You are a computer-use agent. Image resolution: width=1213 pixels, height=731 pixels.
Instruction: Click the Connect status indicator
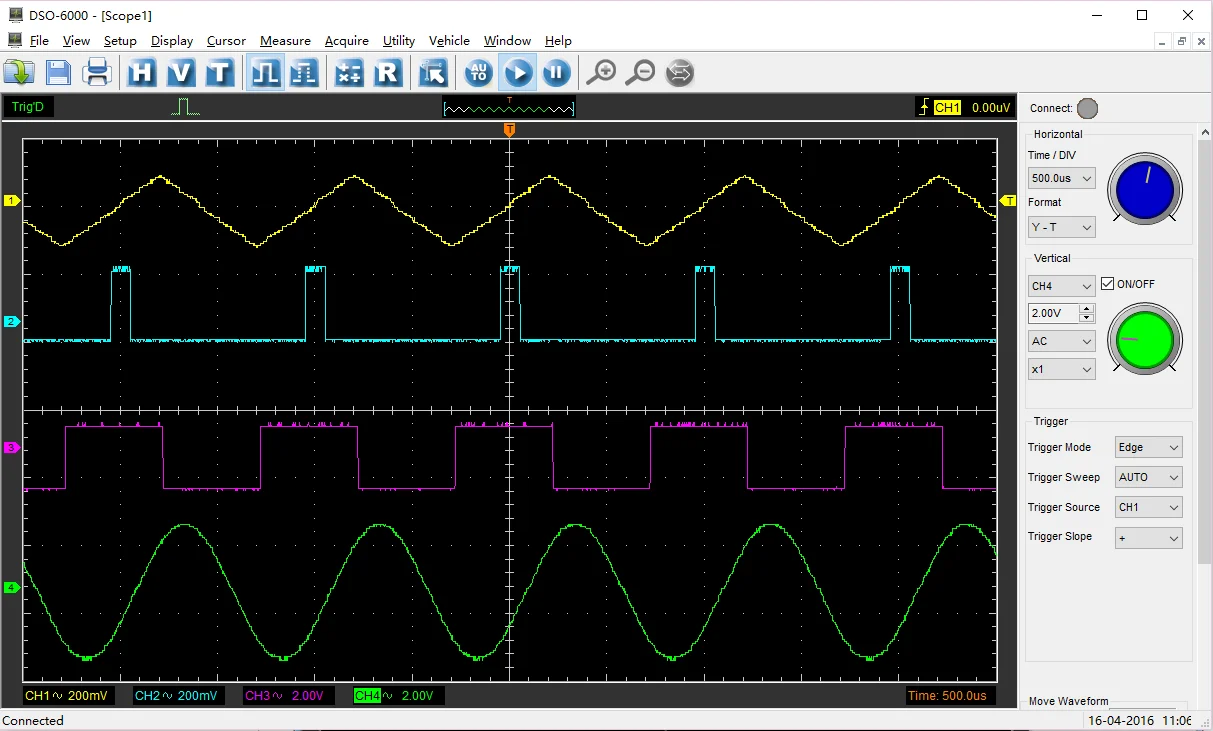coord(1087,108)
